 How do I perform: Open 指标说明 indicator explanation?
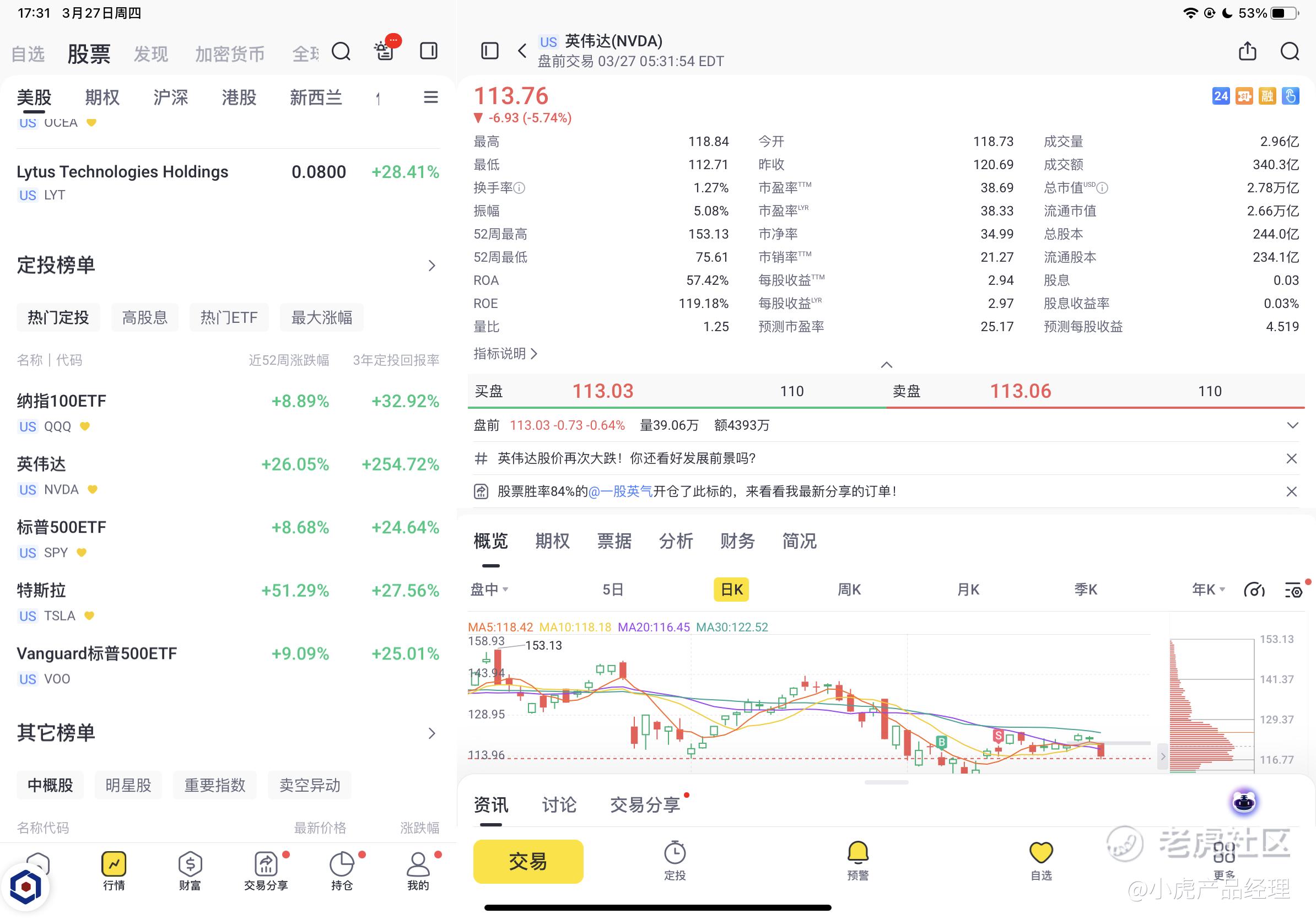(x=505, y=354)
